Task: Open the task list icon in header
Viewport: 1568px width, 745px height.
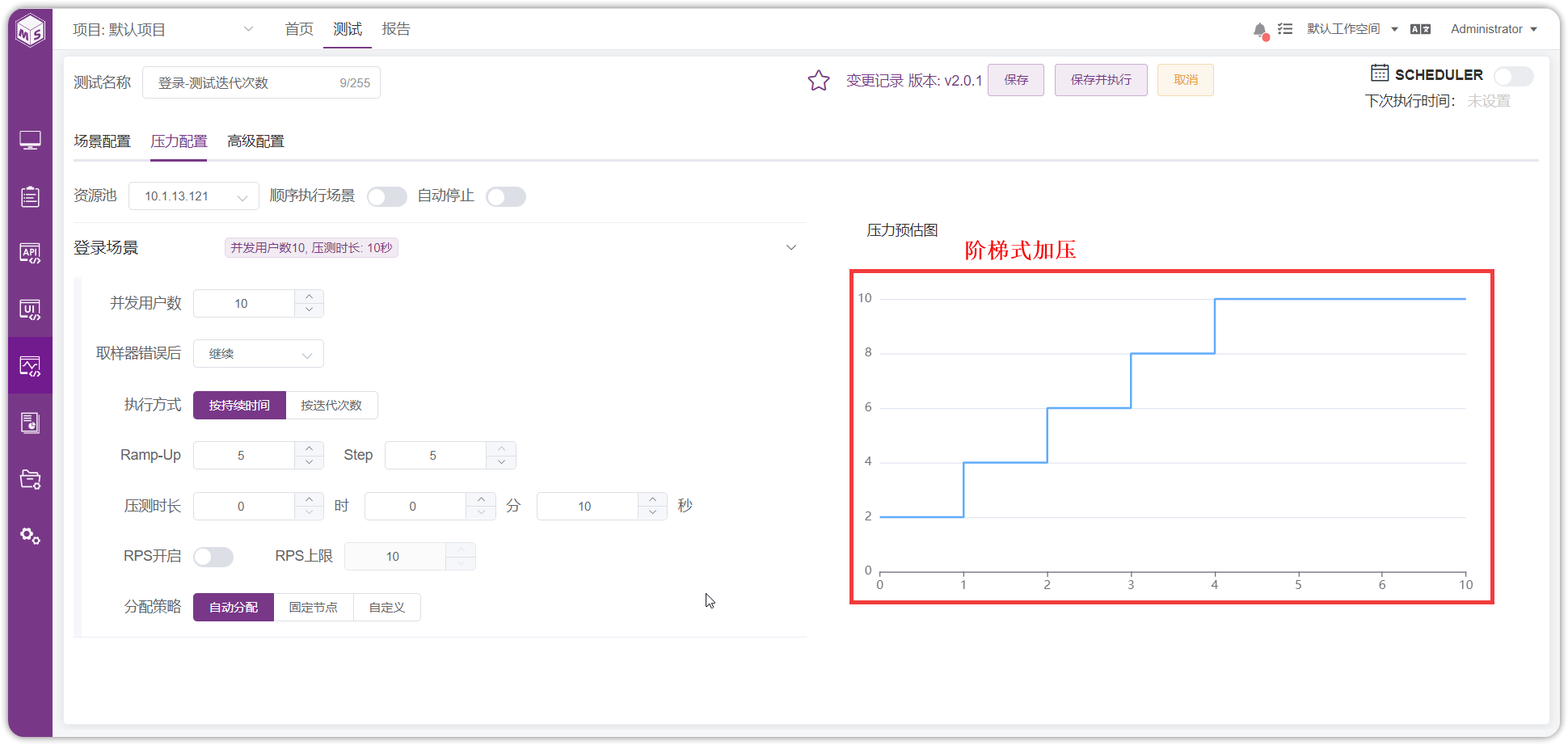Action: 1285,29
